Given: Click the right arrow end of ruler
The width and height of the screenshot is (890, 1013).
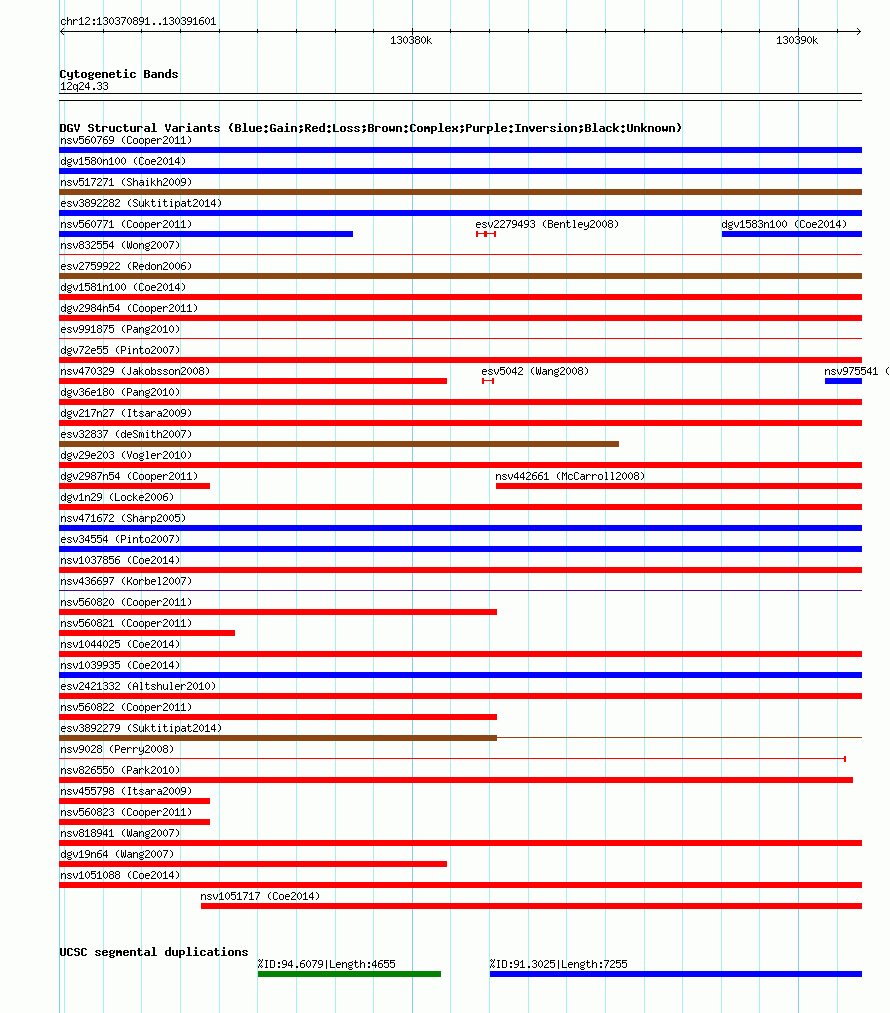Looking at the screenshot, I should click(x=859, y=31).
